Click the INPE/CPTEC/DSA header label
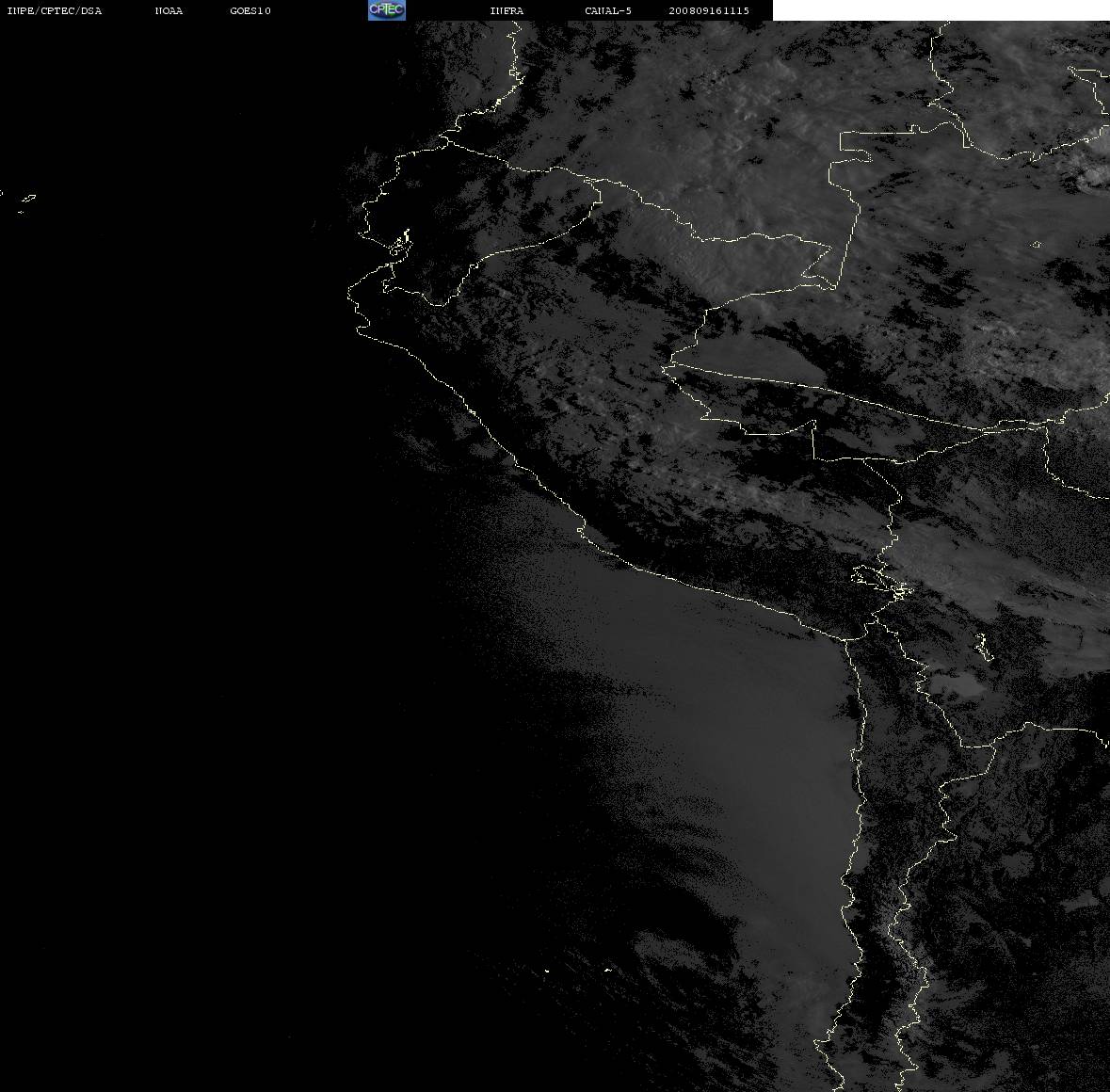The image size is (1110, 1092). (x=54, y=10)
